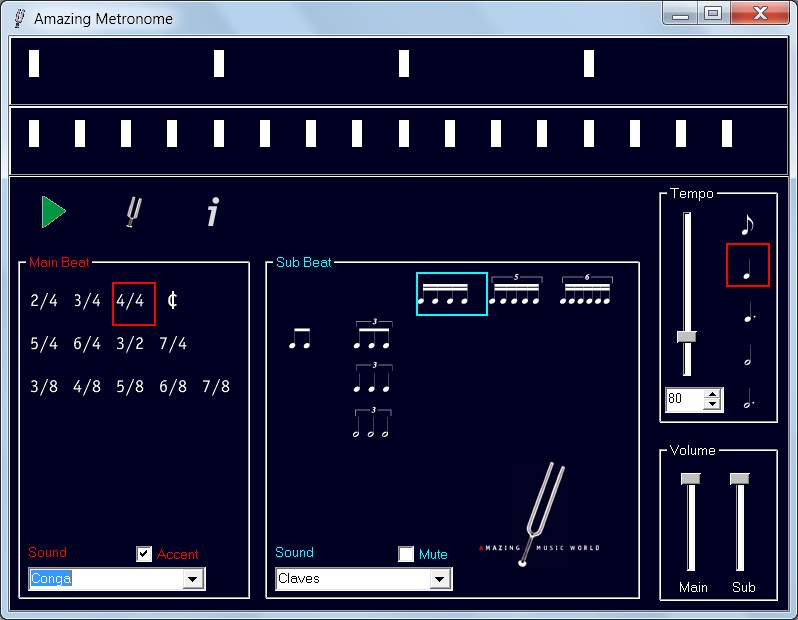Enable the Mute checkbox for sub beat
This screenshot has height=620, width=798.
[406, 554]
